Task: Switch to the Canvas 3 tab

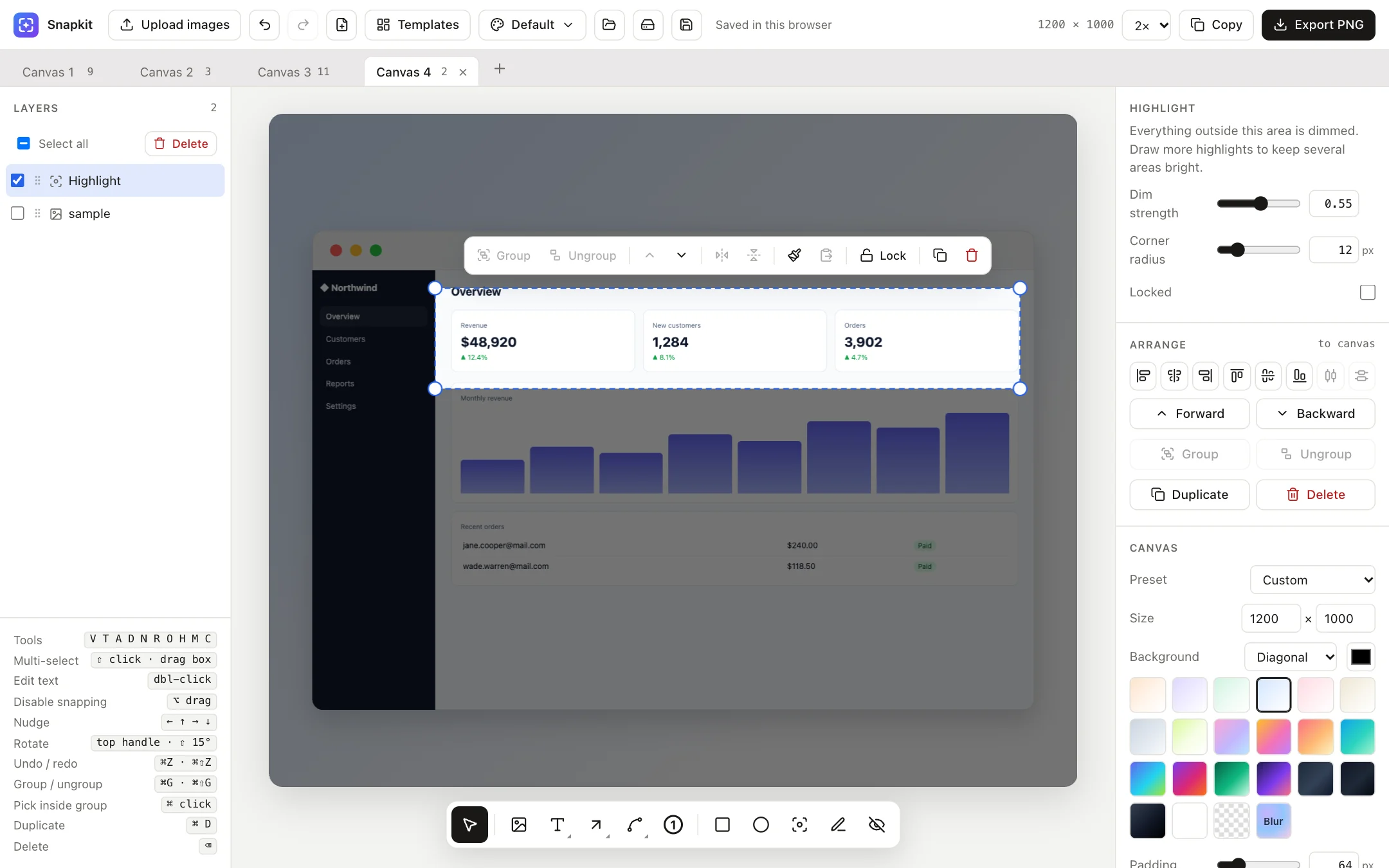Action: (293, 72)
